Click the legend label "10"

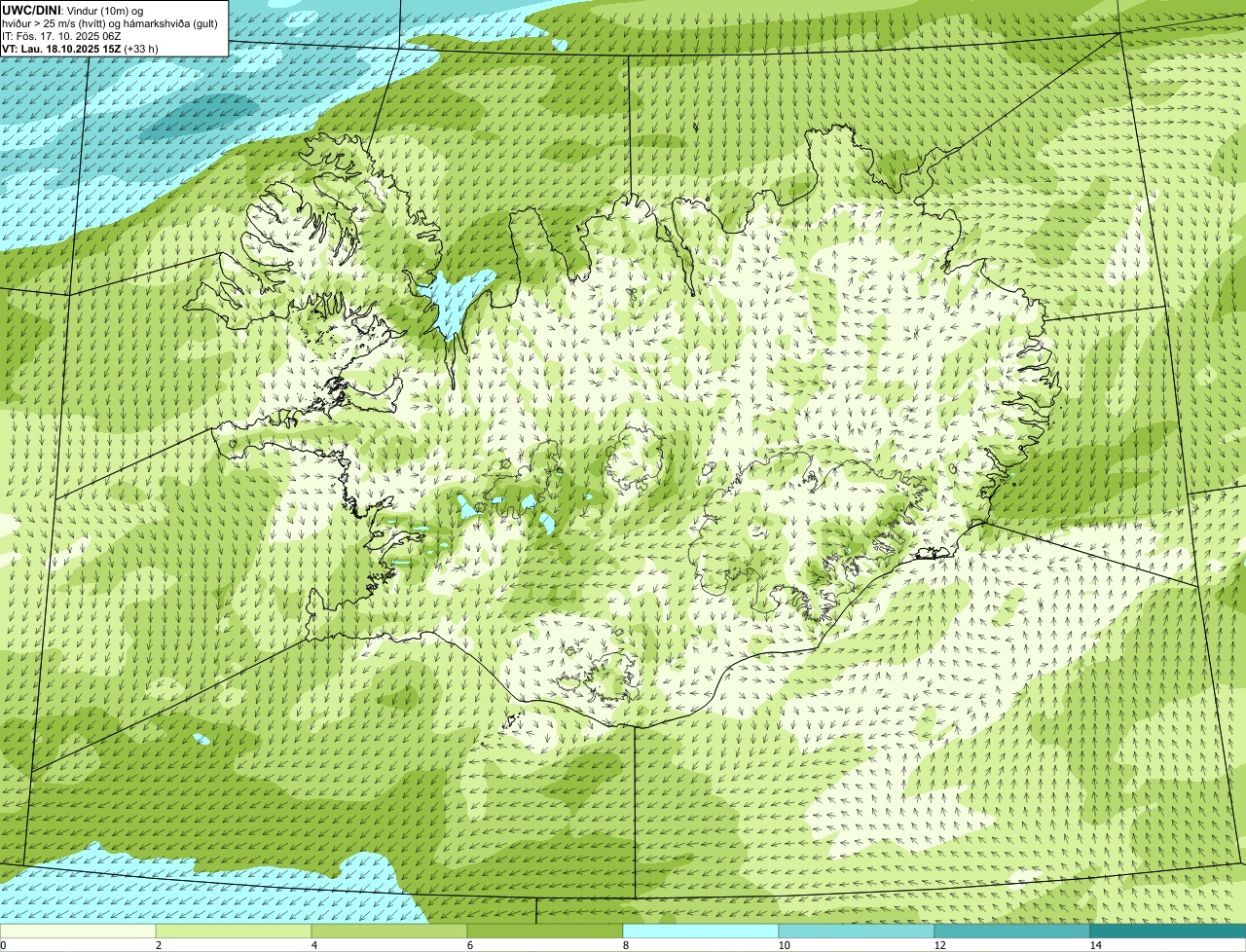point(784,945)
